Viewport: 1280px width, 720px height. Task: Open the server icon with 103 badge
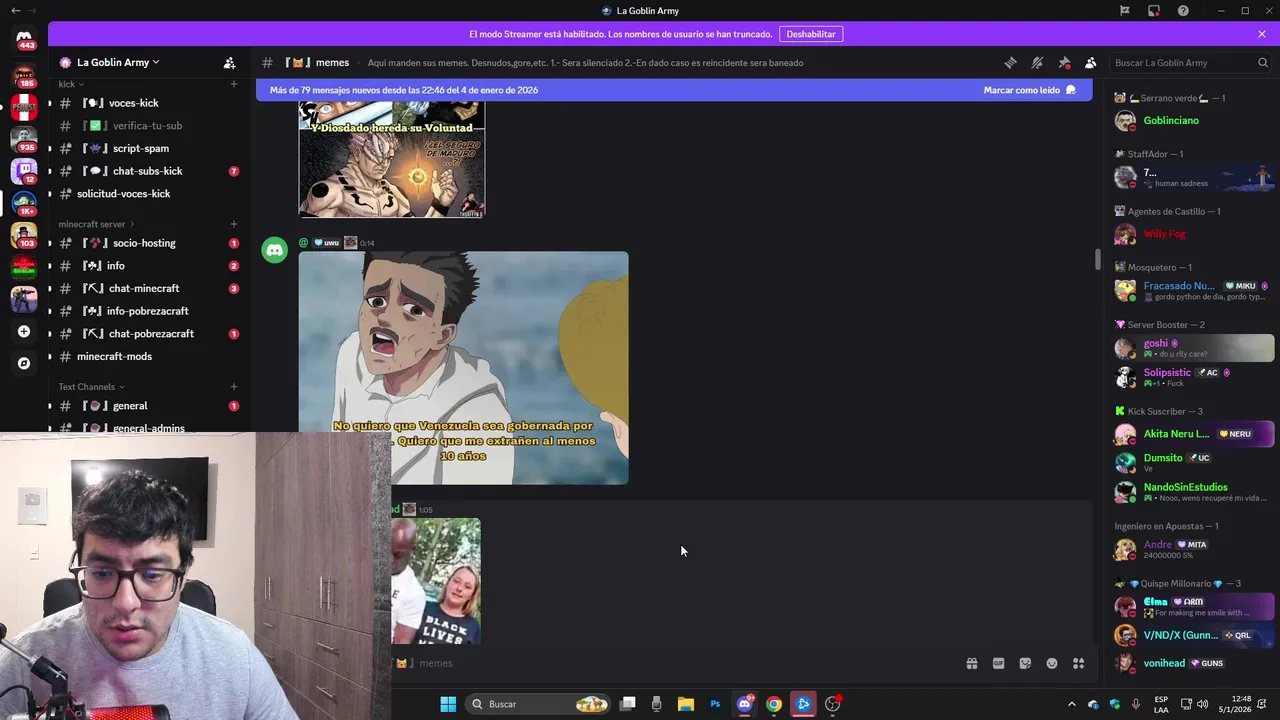(24, 235)
